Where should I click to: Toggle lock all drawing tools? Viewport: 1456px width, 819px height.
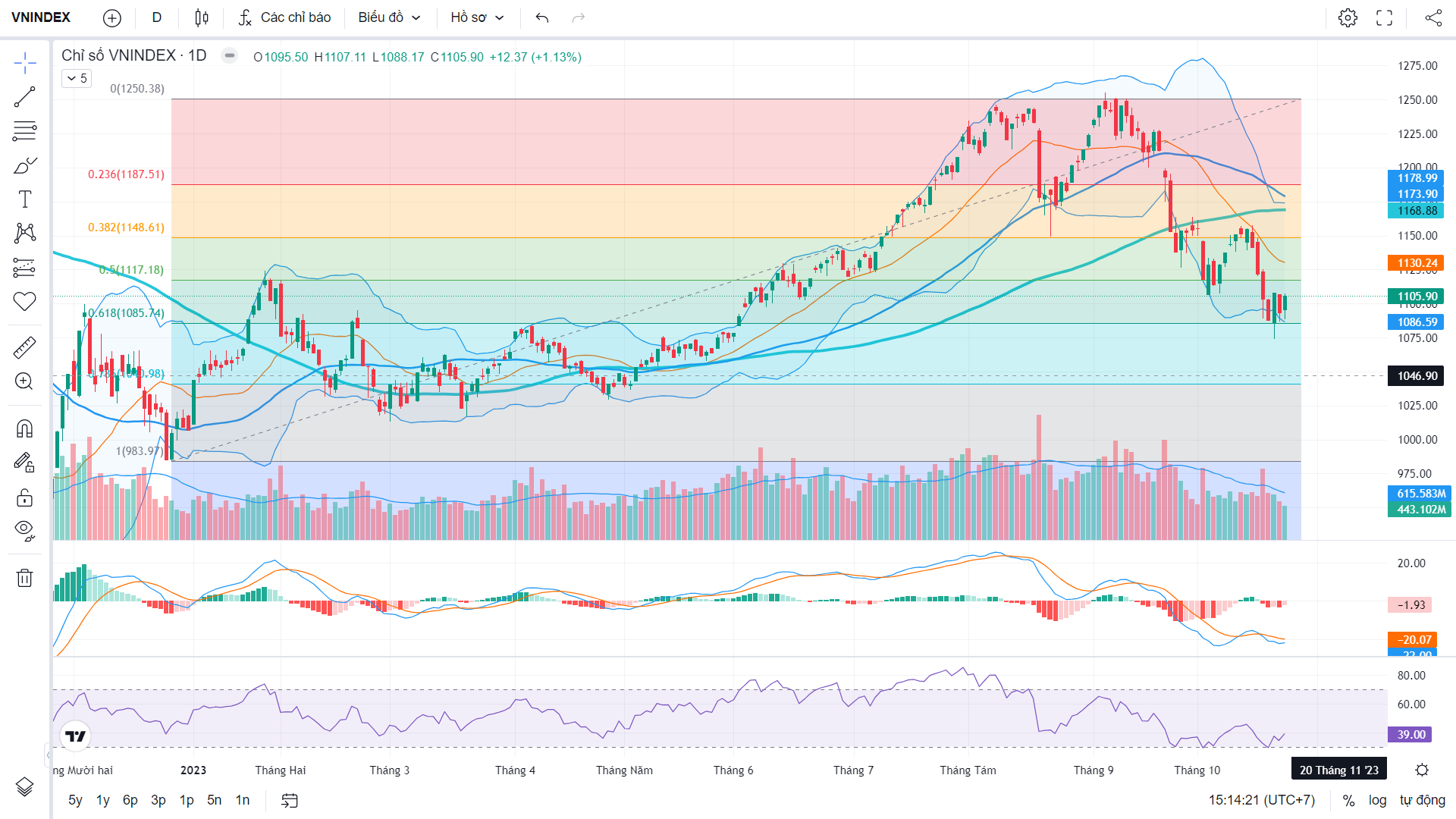click(x=25, y=497)
